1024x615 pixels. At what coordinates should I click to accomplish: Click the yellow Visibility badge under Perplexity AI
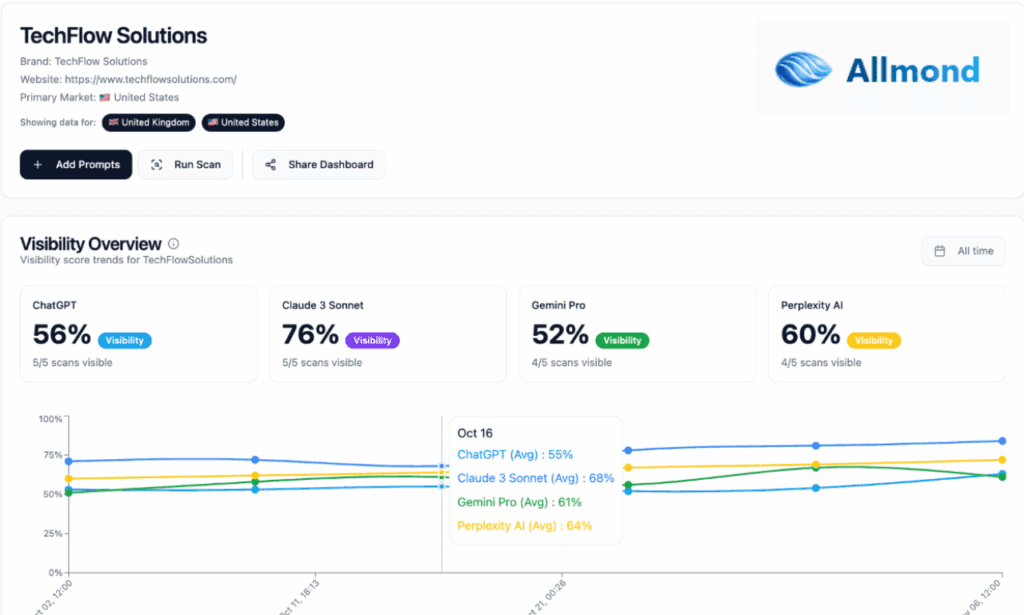tap(874, 340)
